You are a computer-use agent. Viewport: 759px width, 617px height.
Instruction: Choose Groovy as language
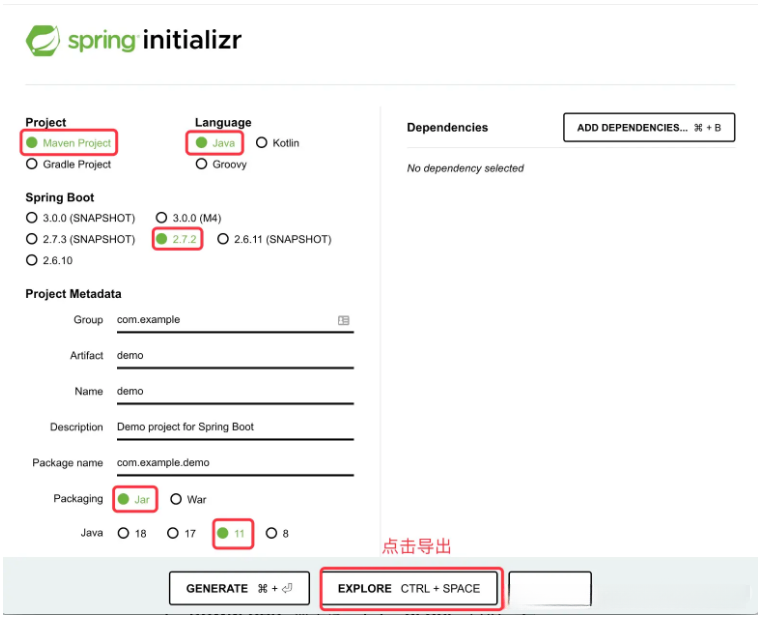point(201,164)
